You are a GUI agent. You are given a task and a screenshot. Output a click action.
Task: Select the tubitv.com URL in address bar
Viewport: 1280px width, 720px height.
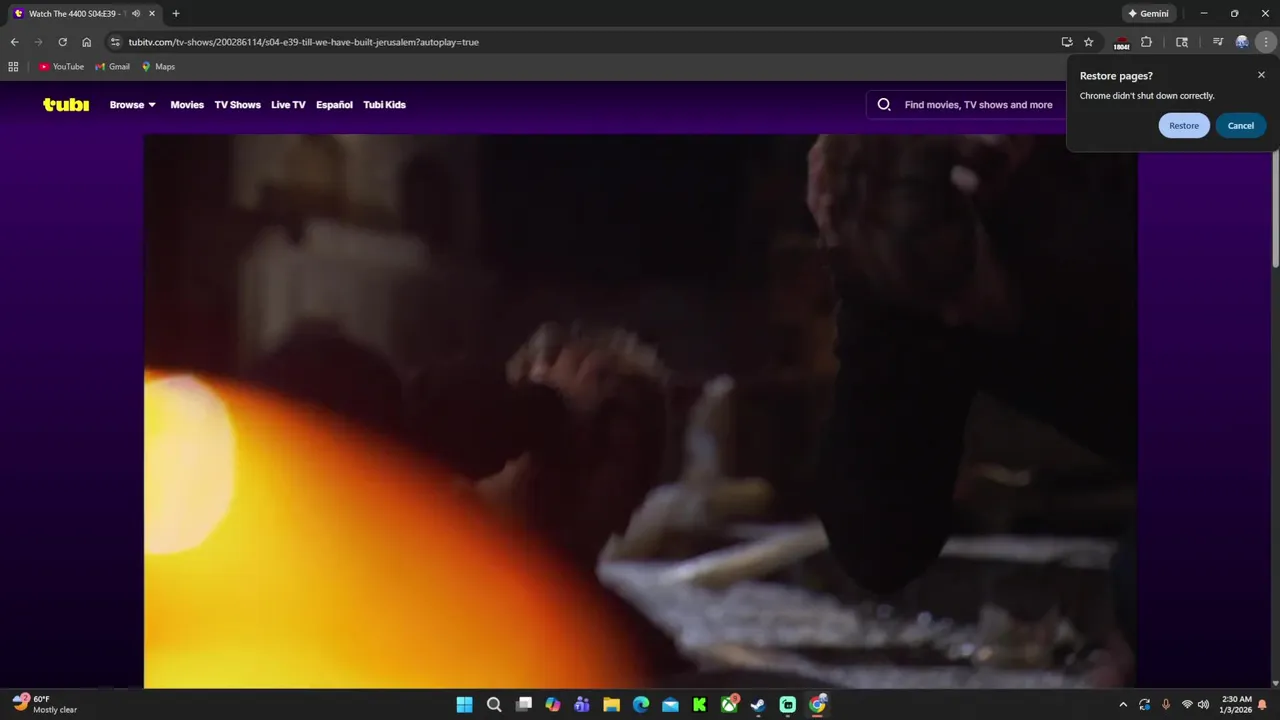point(304,42)
